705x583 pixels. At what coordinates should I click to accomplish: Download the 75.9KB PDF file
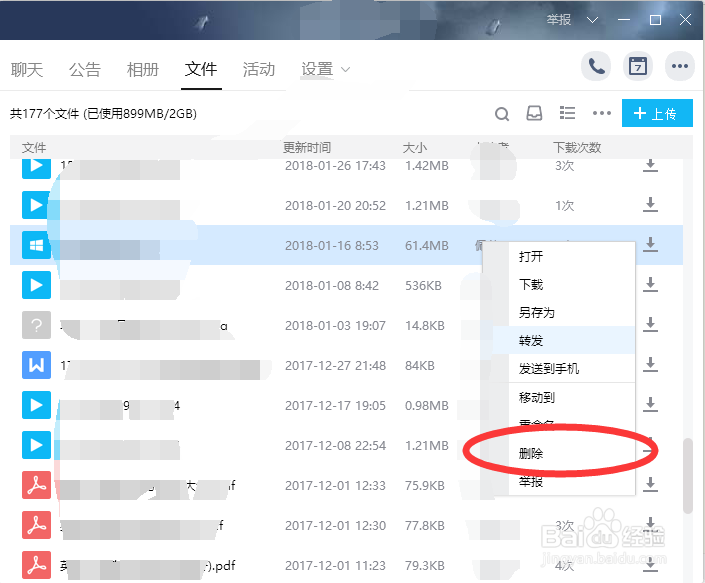(x=650, y=485)
